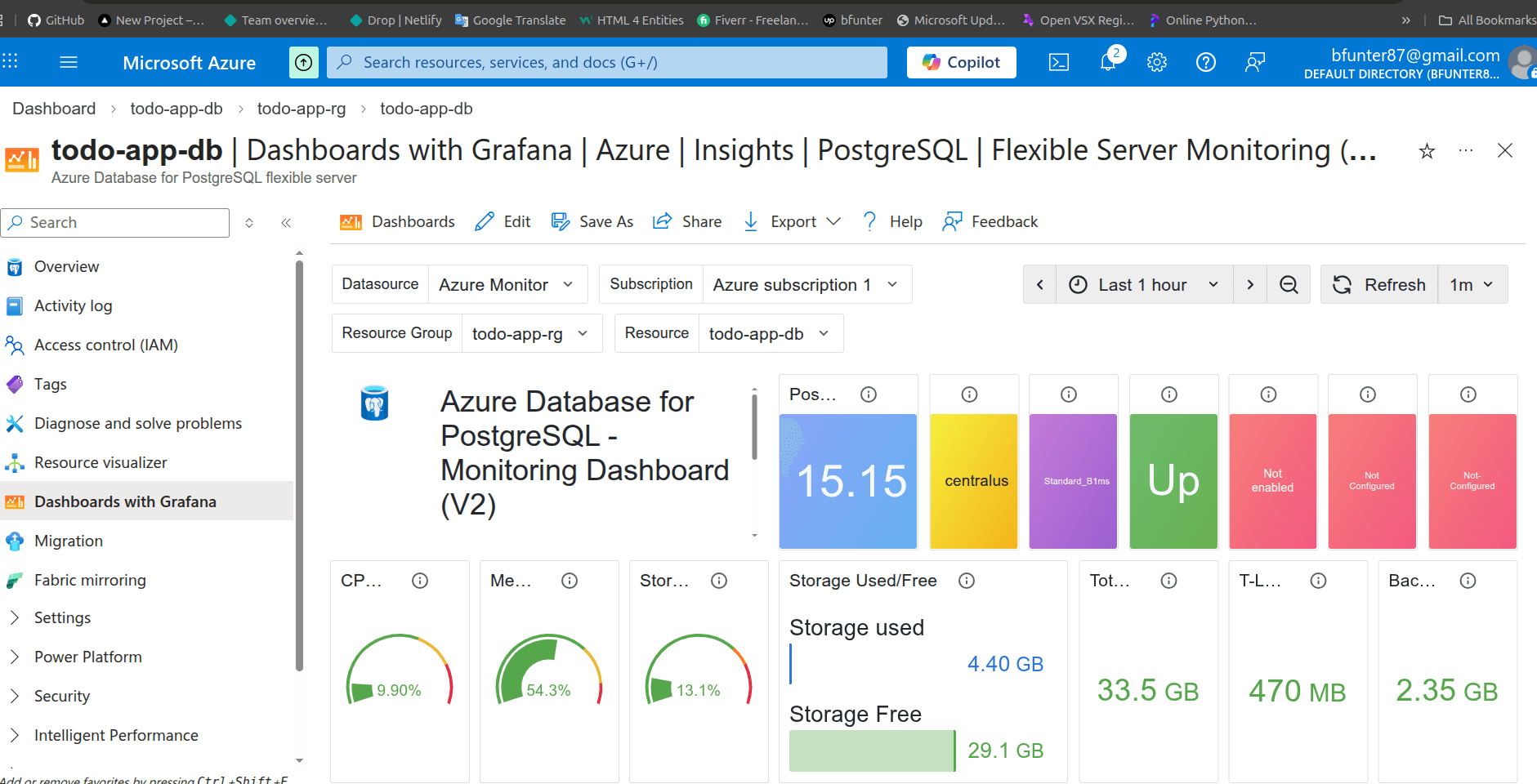Click the sidebar expand/collapse sort arrows
1537x784 pixels.
(249, 223)
